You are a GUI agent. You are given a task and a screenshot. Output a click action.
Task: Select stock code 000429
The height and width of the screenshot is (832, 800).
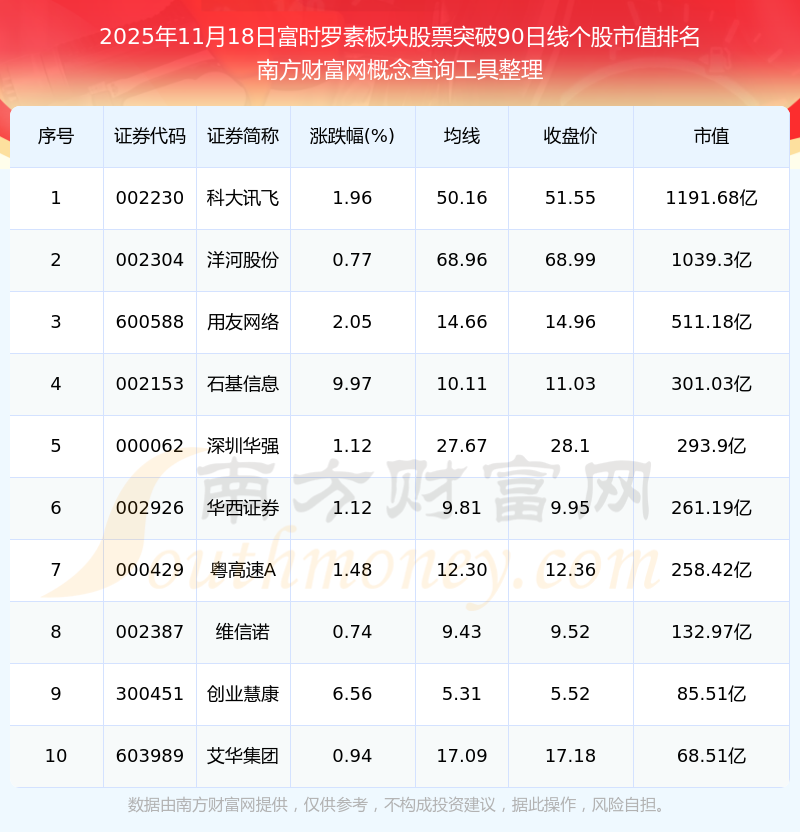(150, 570)
